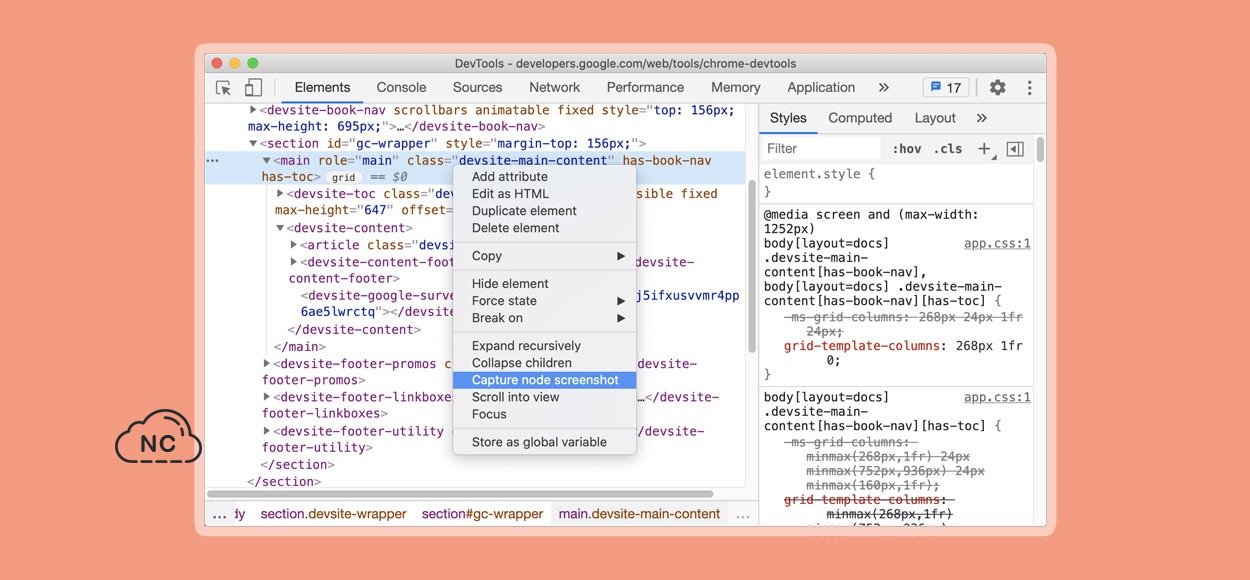Open the three-dot customize DevTools menu

coord(1029,88)
